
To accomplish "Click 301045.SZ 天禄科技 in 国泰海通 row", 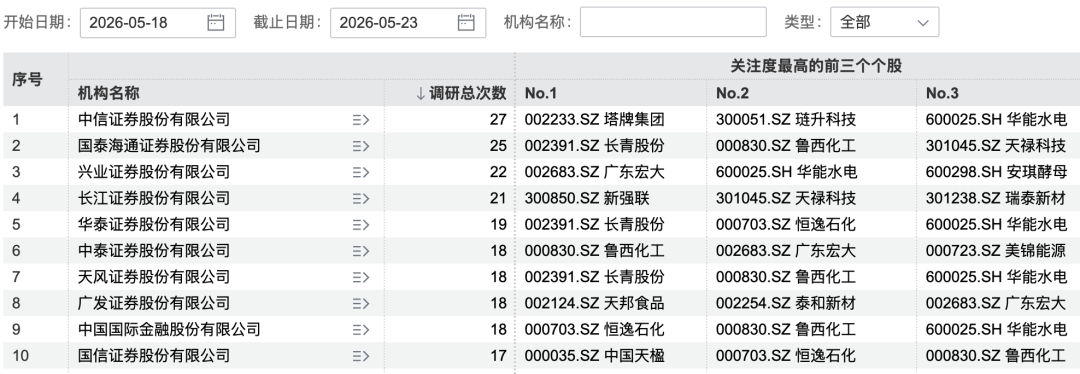I will (x=996, y=146).
